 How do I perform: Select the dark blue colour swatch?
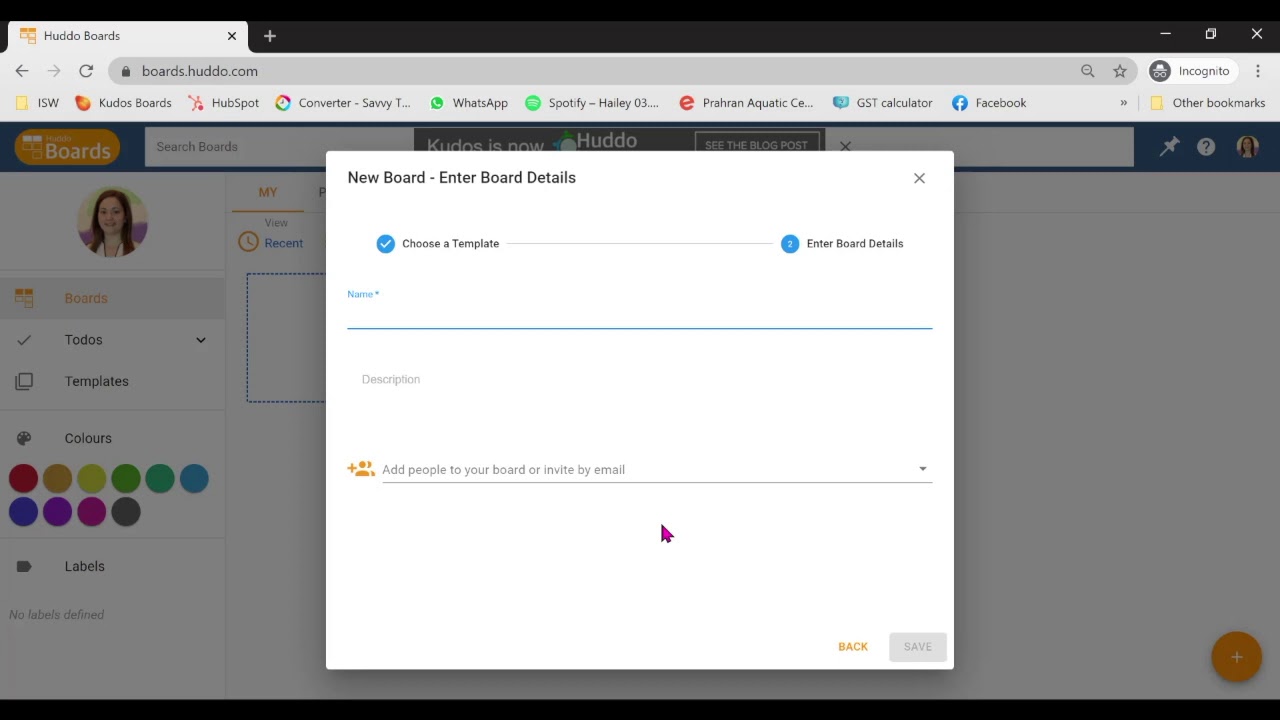point(23,512)
